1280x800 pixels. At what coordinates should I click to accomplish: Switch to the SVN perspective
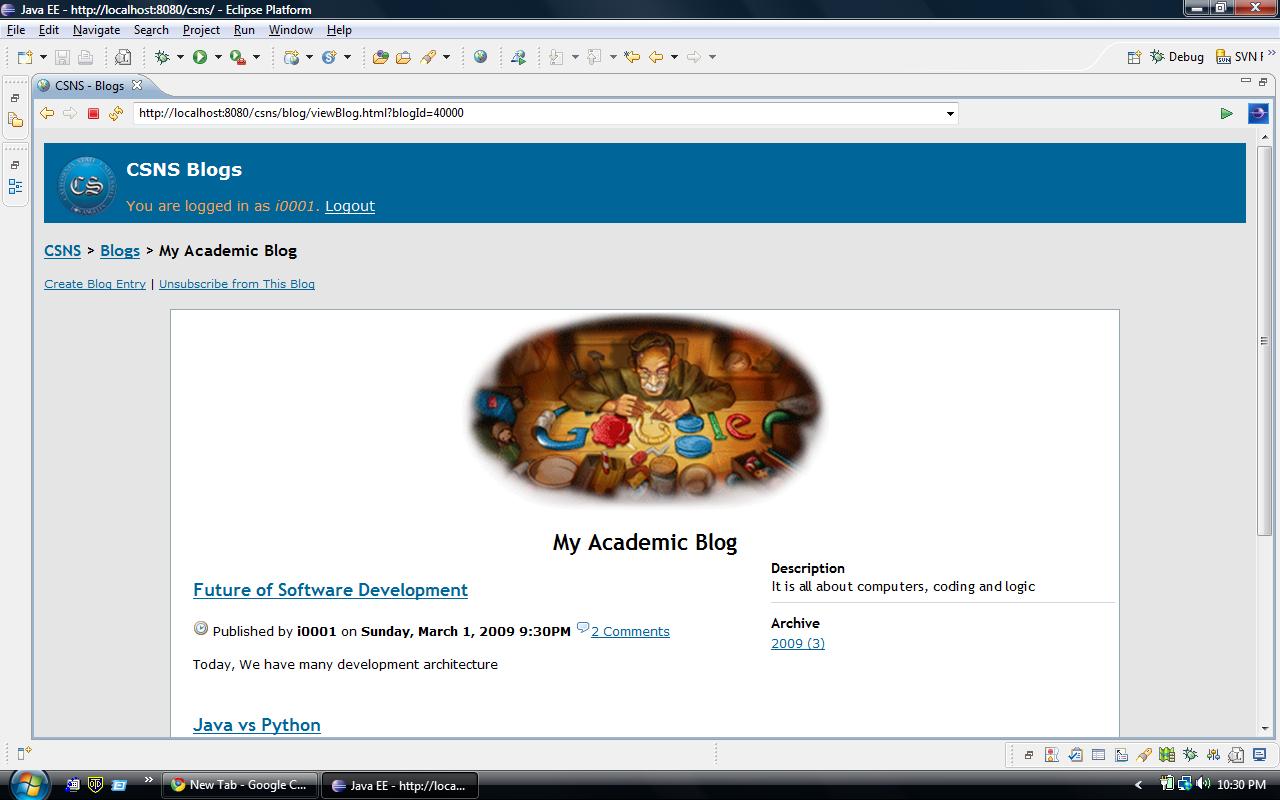point(1240,57)
